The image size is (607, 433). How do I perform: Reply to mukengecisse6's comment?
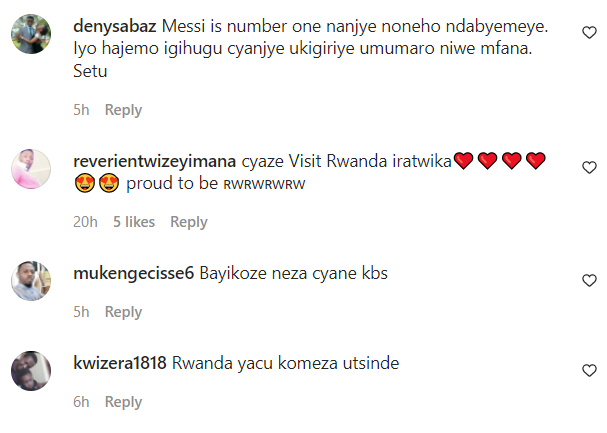click(x=123, y=312)
